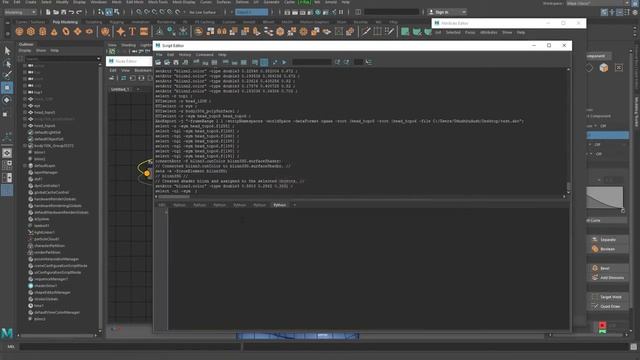This screenshot has height=360, width=640.
Task: Add a new script tab with plus button
Action: coord(294,205)
